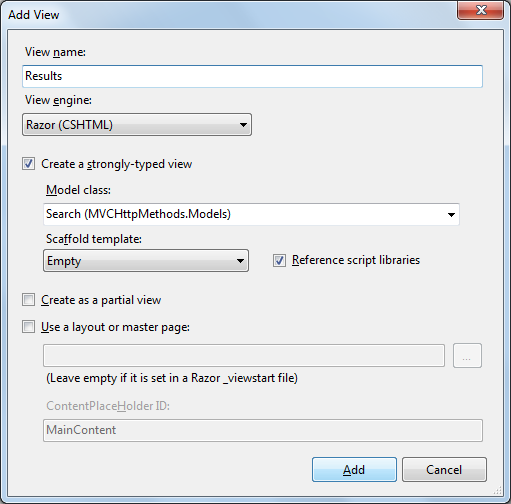Click the Use a layout or master page label
Screen dimensions: 511x504
[x=115, y=327]
